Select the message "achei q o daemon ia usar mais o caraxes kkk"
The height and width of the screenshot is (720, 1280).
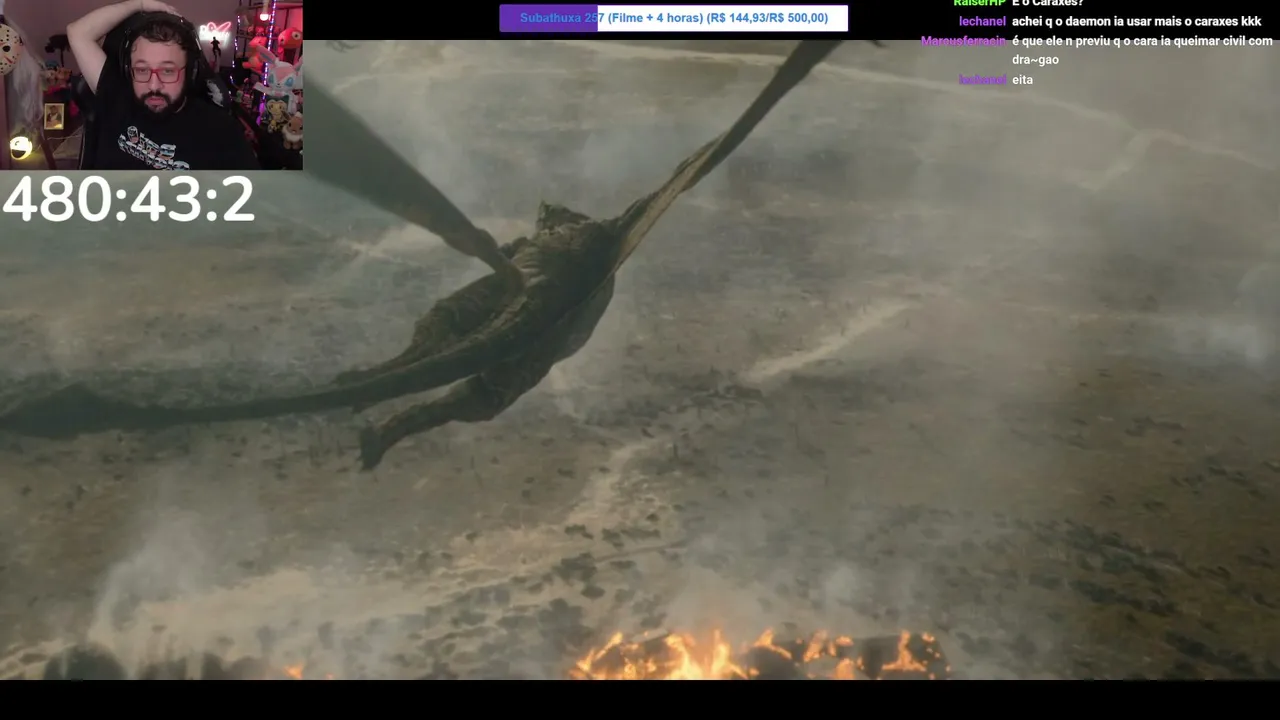(x=1136, y=22)
